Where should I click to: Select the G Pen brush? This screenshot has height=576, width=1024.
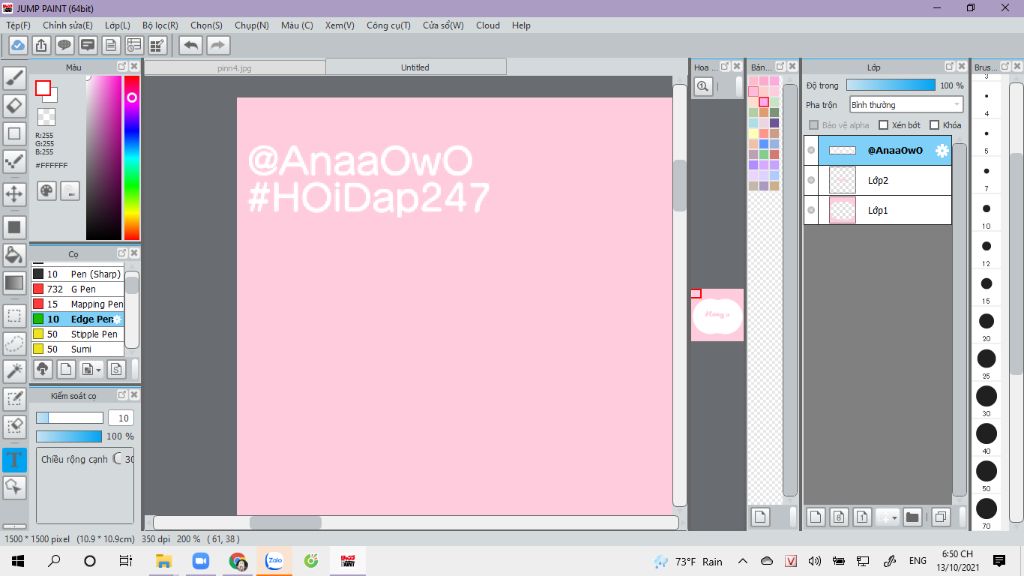tap(78, 289)
